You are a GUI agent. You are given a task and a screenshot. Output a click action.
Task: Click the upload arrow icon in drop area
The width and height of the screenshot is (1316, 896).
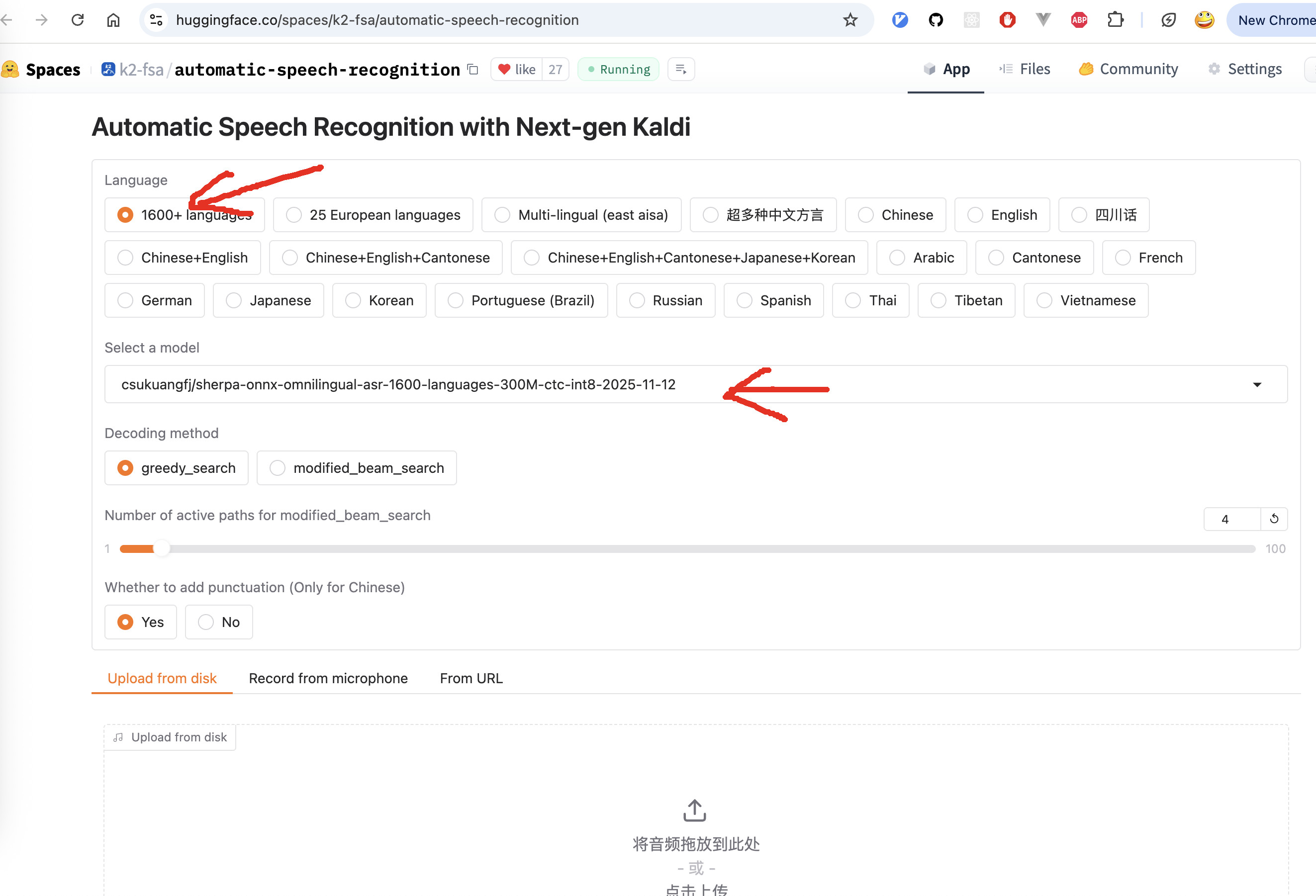coord(695,810)
